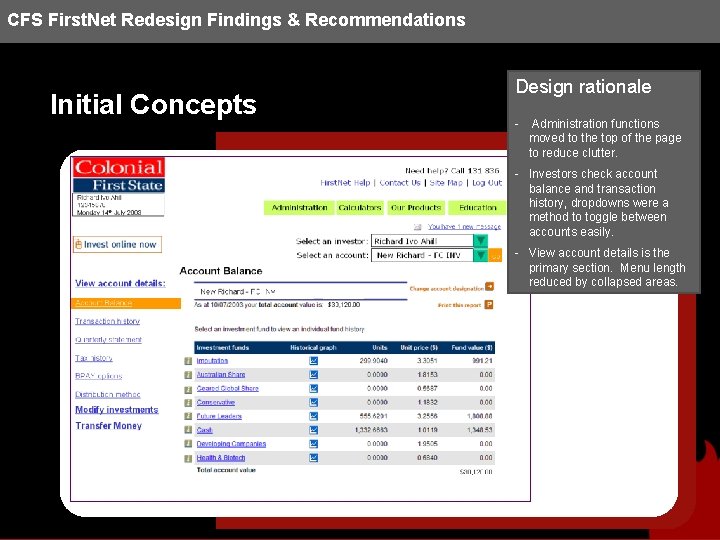
Task: Open the Site Map link
Action: click(x=446, y=183)
